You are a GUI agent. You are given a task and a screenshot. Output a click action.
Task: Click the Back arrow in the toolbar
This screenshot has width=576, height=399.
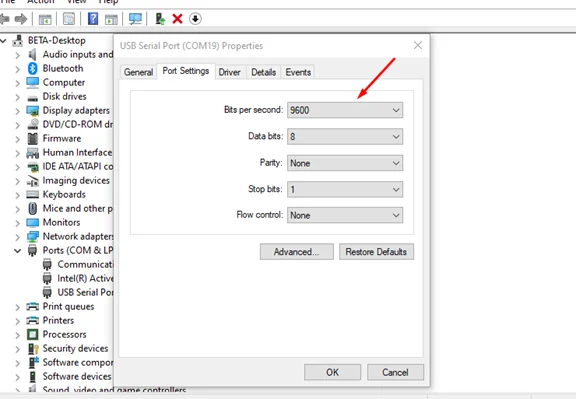point(4,19)
